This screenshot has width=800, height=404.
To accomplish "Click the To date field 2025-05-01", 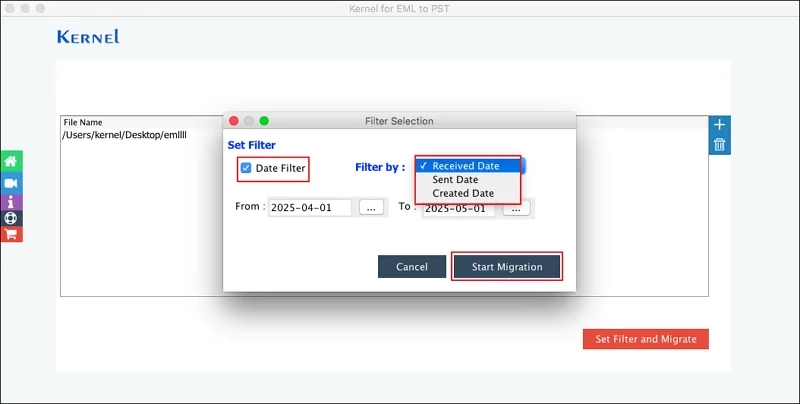I will [458, 209].
